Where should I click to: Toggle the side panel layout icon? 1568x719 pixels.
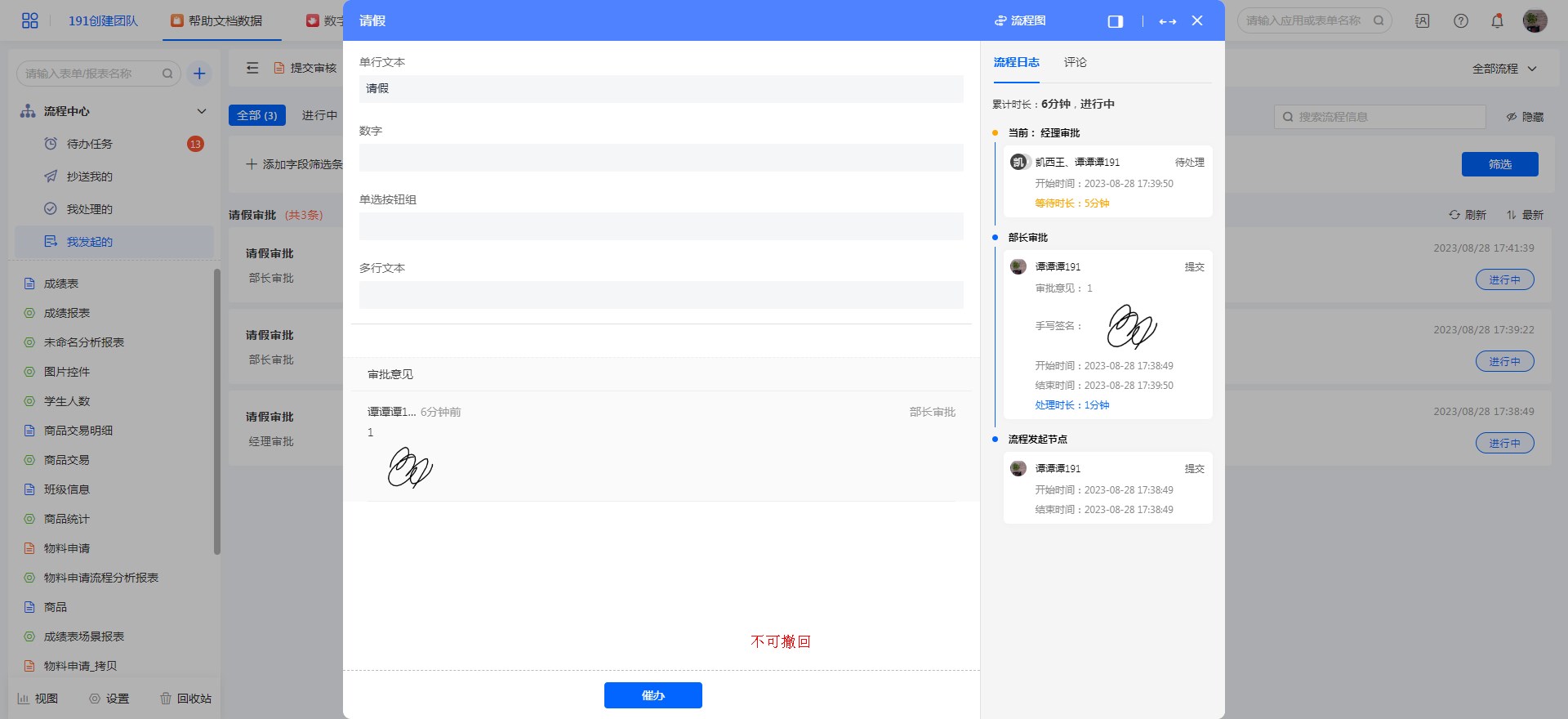[1115, 21]
